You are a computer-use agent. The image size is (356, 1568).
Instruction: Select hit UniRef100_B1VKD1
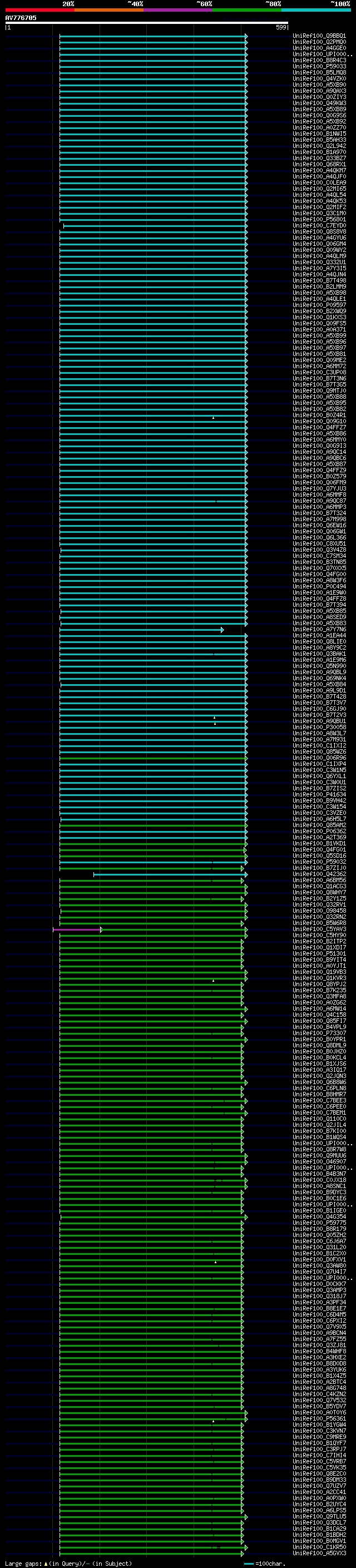point(319,844)
